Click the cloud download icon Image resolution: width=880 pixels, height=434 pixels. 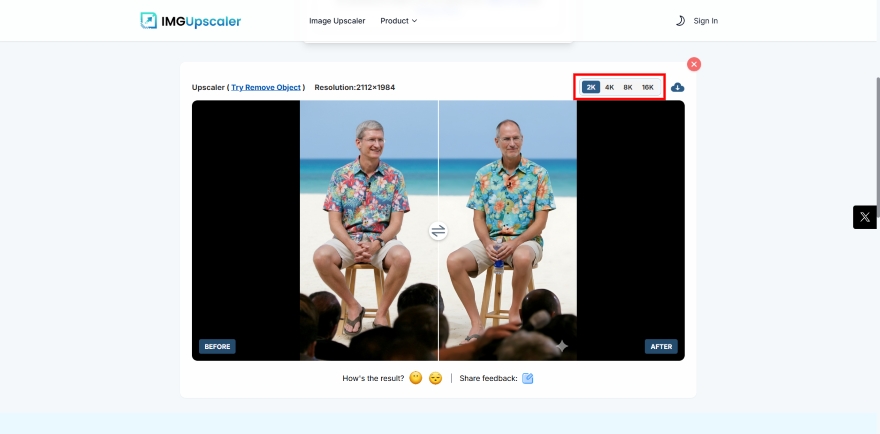pyautogui.click(x=678, y=87)
